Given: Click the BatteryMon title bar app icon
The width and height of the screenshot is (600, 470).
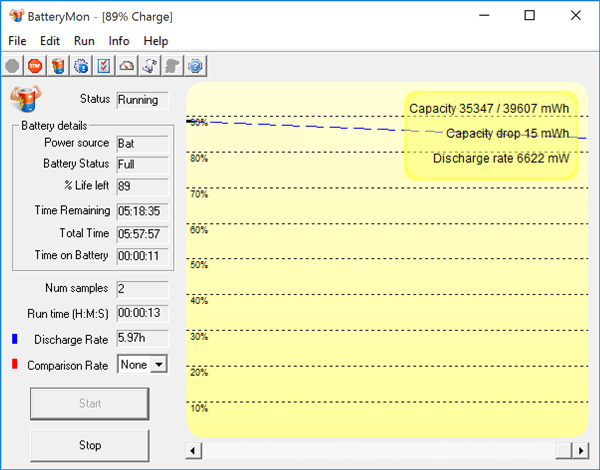Looking at the screenshot, I should tap(16, 16).
